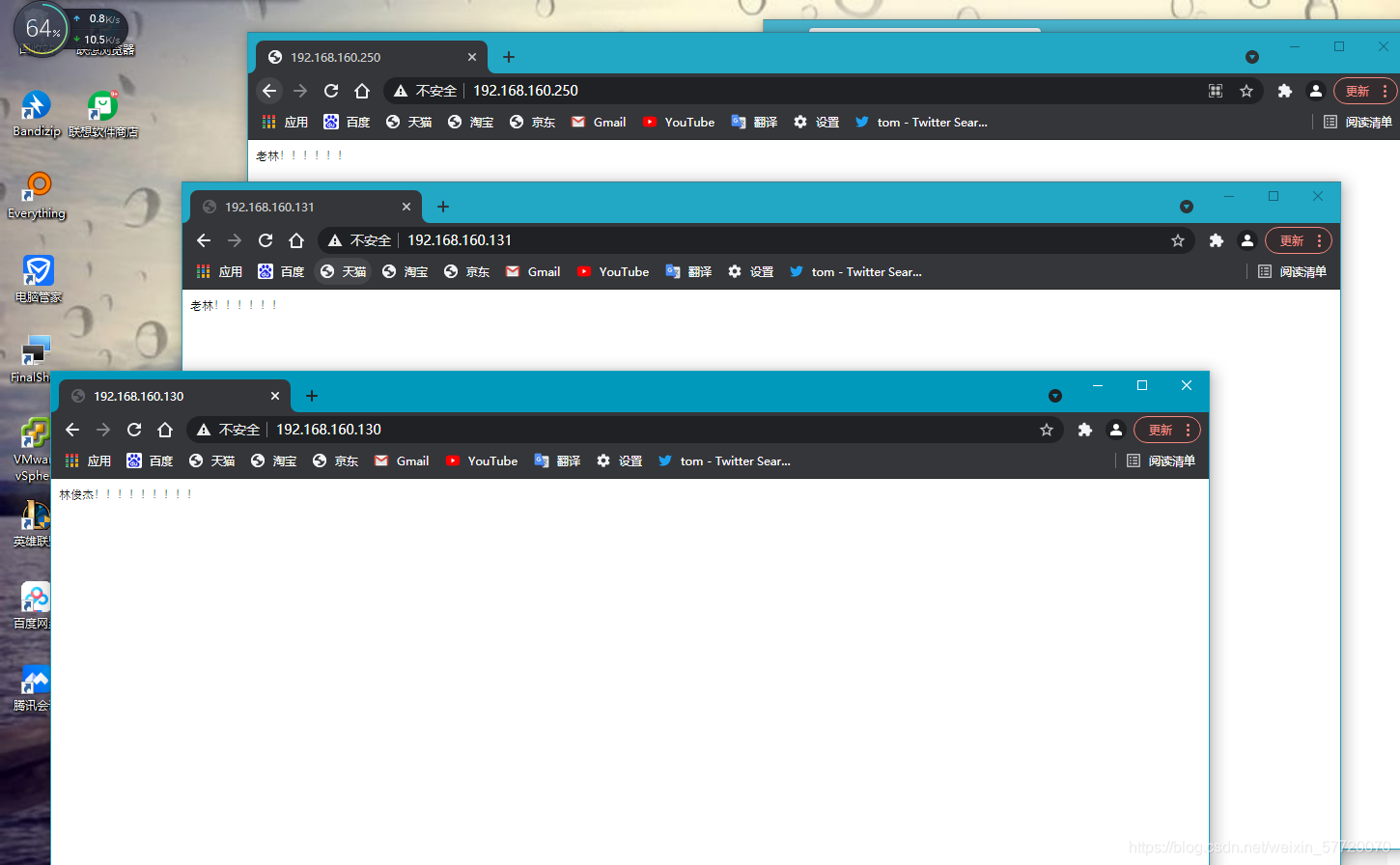Open profile avatar in 192.168.160.130 window
Image resolution: width=1400 pixels, height=865 pixels.
point(1116,430)
